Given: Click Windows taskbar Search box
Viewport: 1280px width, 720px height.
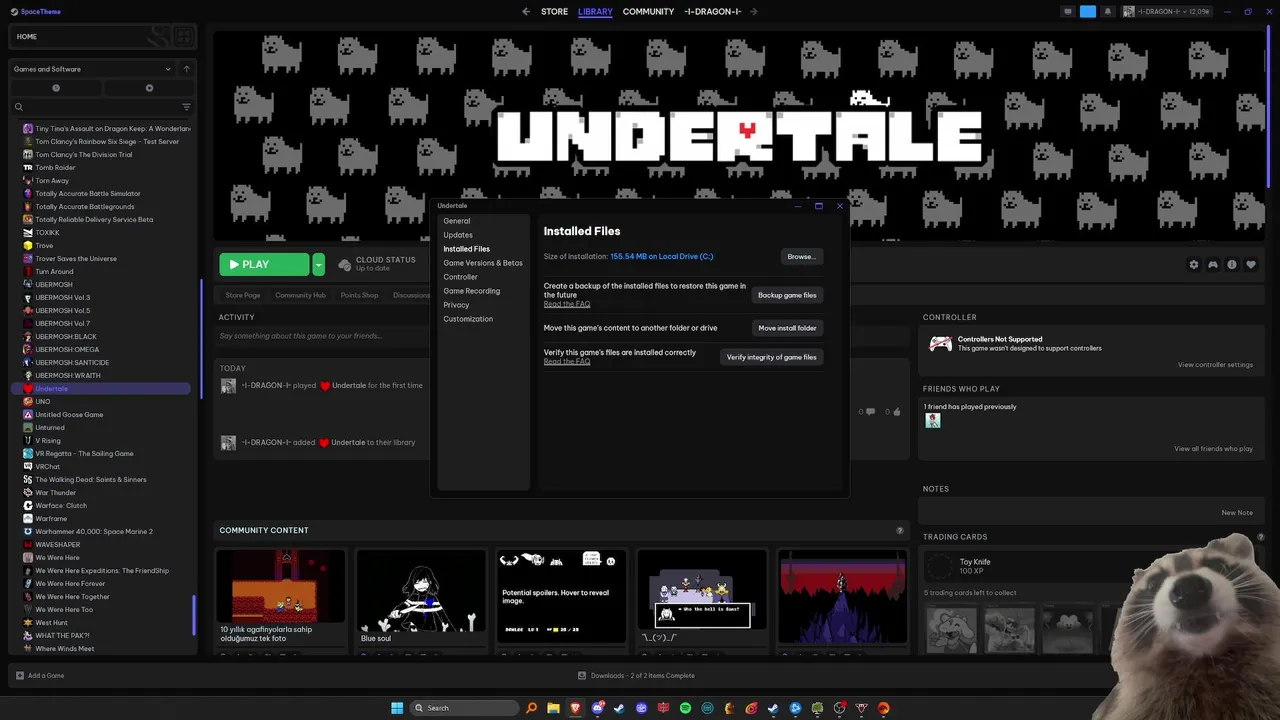Looking at the screenshot, I should click(466, 708).
